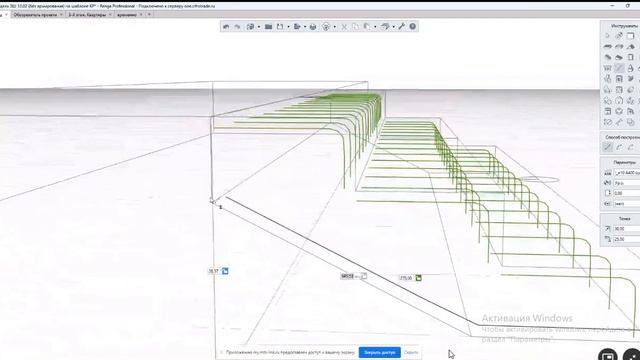Click the lock icon beside 270,00 value
640x360 pixels.
(418, 278)
